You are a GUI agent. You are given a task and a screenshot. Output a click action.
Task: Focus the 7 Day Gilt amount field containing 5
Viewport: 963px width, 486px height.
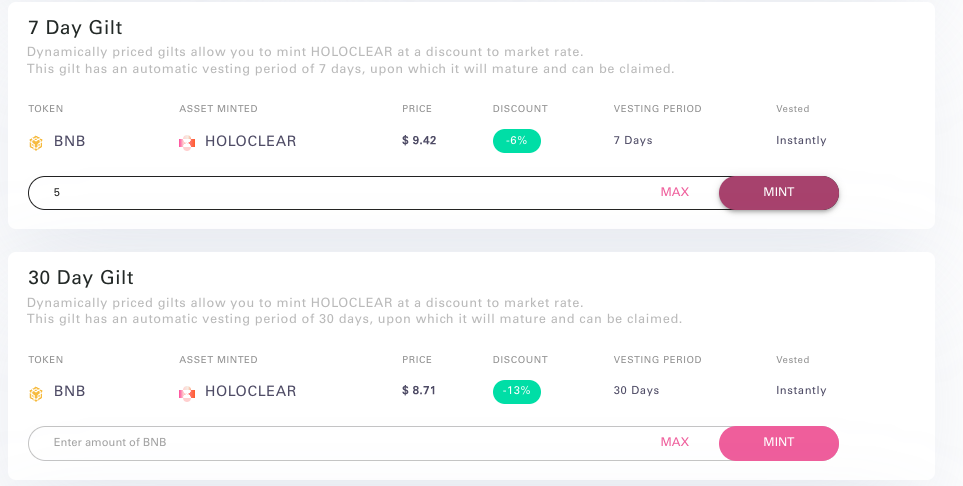click(x=340, y=192)
